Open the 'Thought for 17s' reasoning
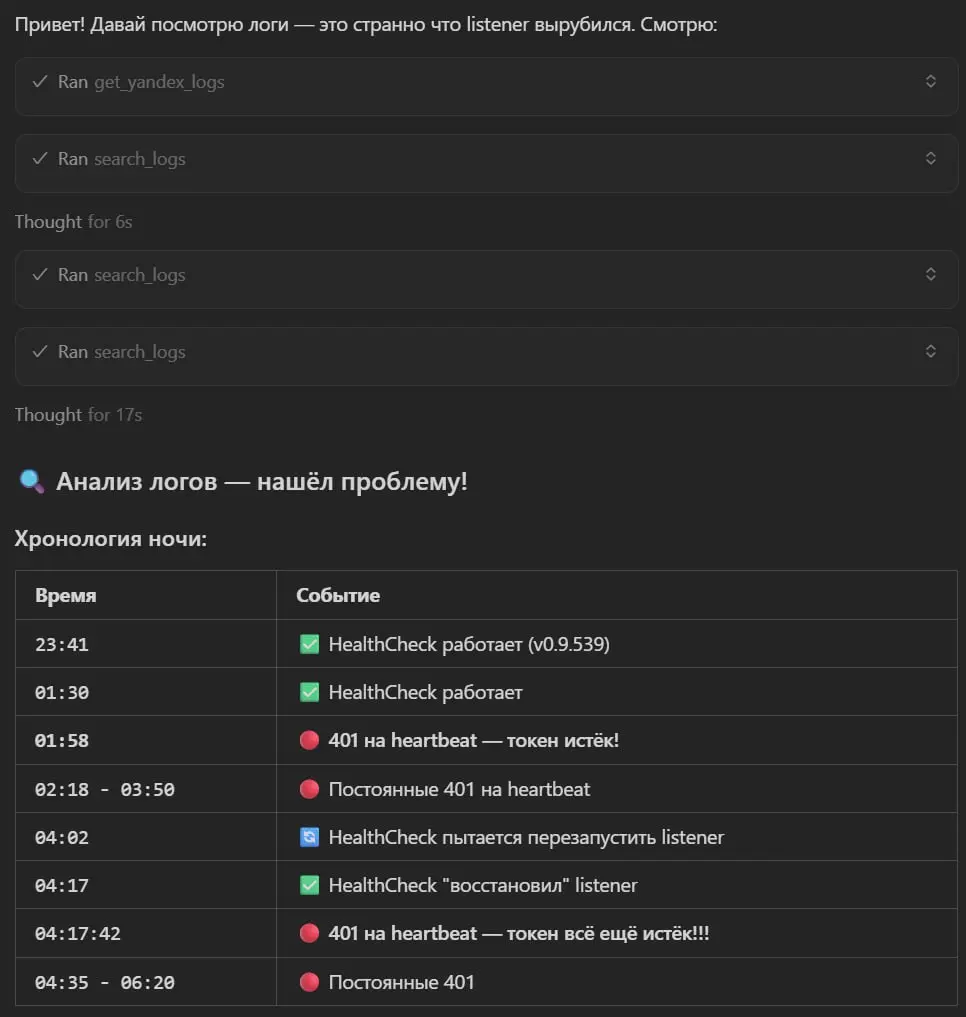Screen dimensions: 966x1017 78,415
